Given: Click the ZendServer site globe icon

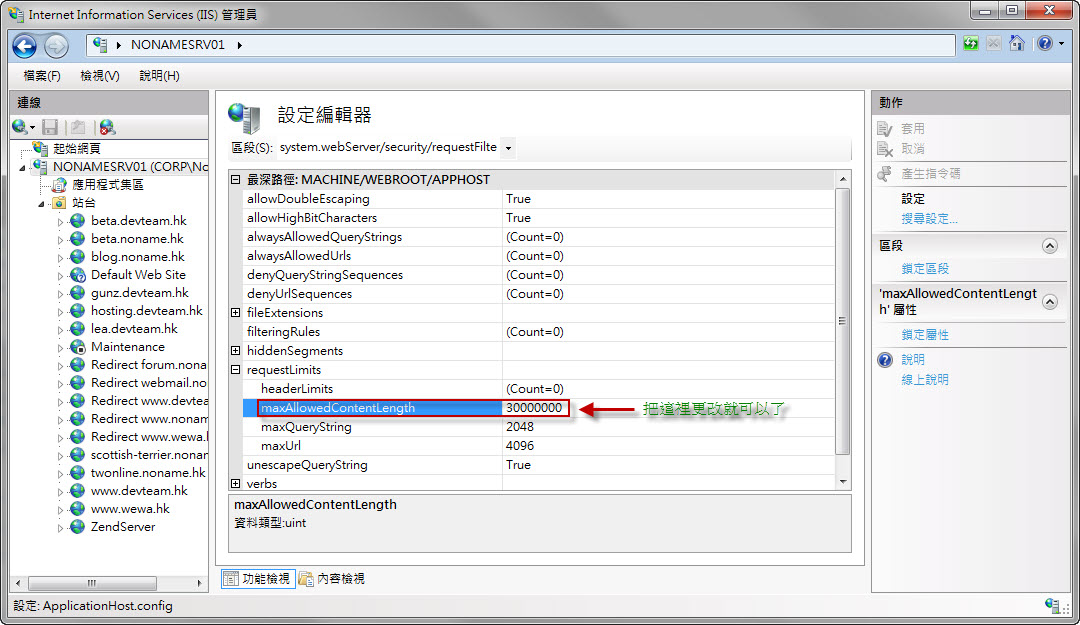Looking at the screenshot, I should click(x=78, y=526).
